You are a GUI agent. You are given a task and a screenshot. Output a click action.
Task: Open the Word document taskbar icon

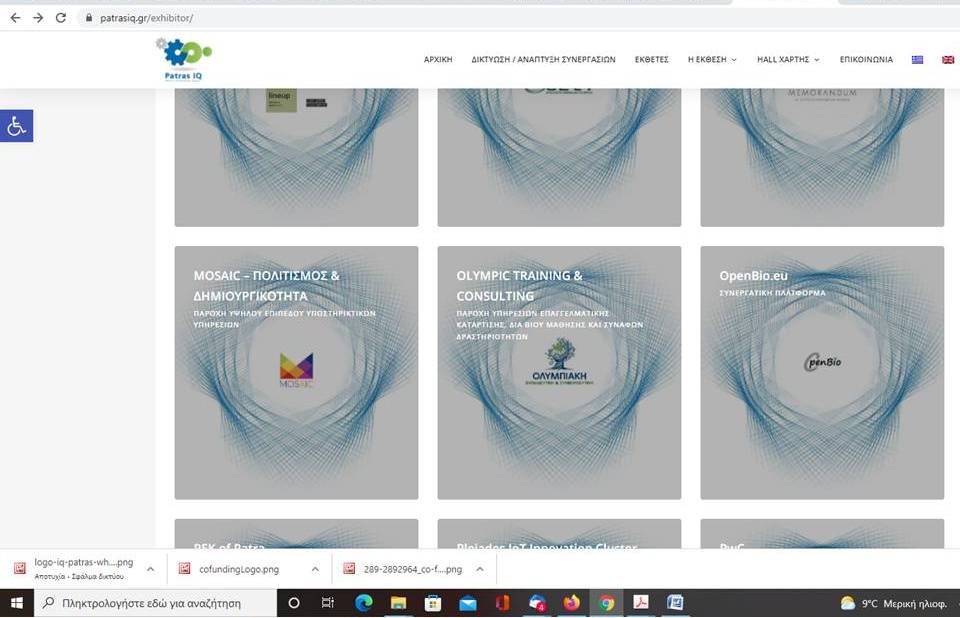[x=675, y=603]
